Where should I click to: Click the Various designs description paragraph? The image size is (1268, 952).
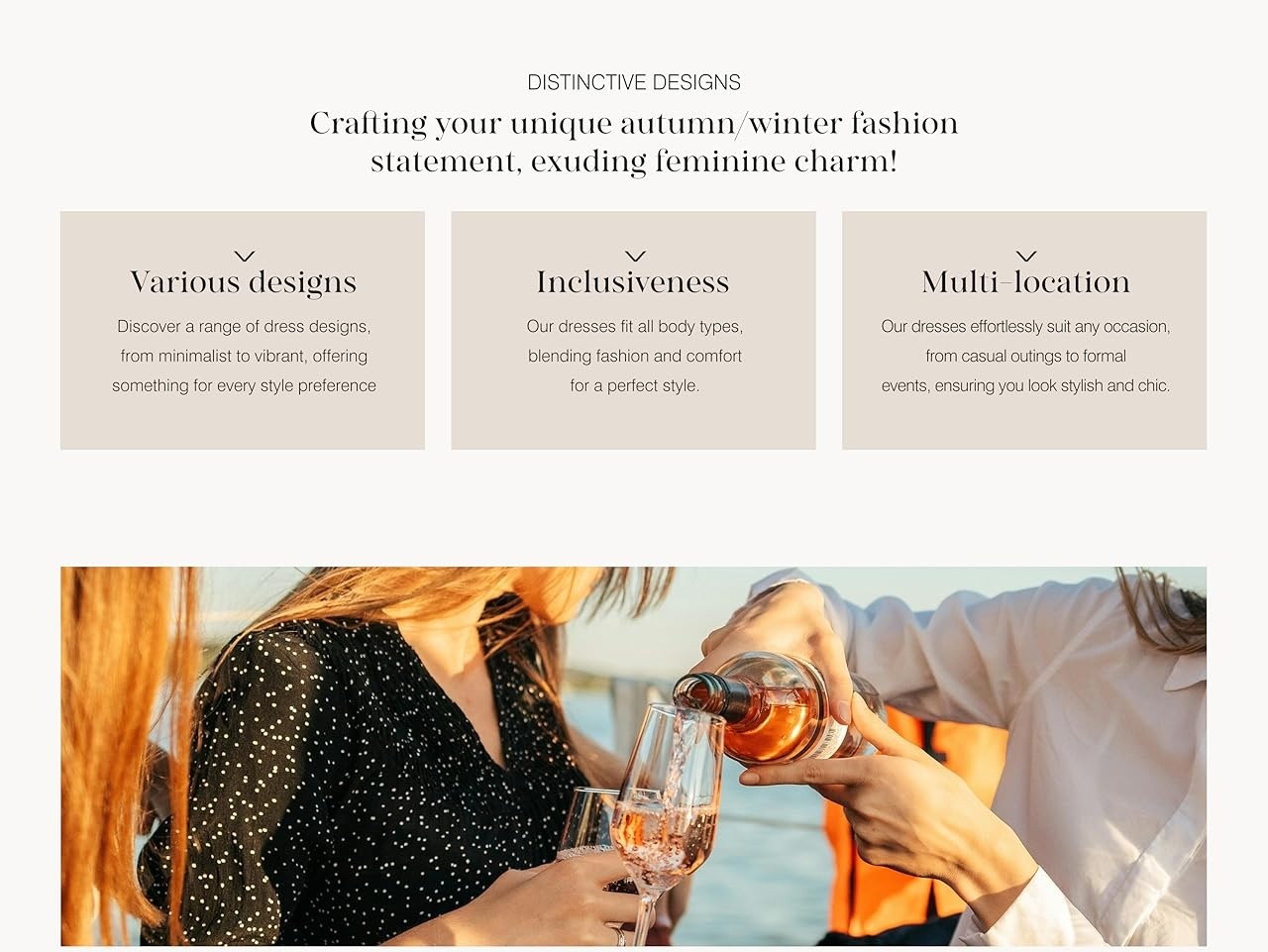click(x=244, y=356)
